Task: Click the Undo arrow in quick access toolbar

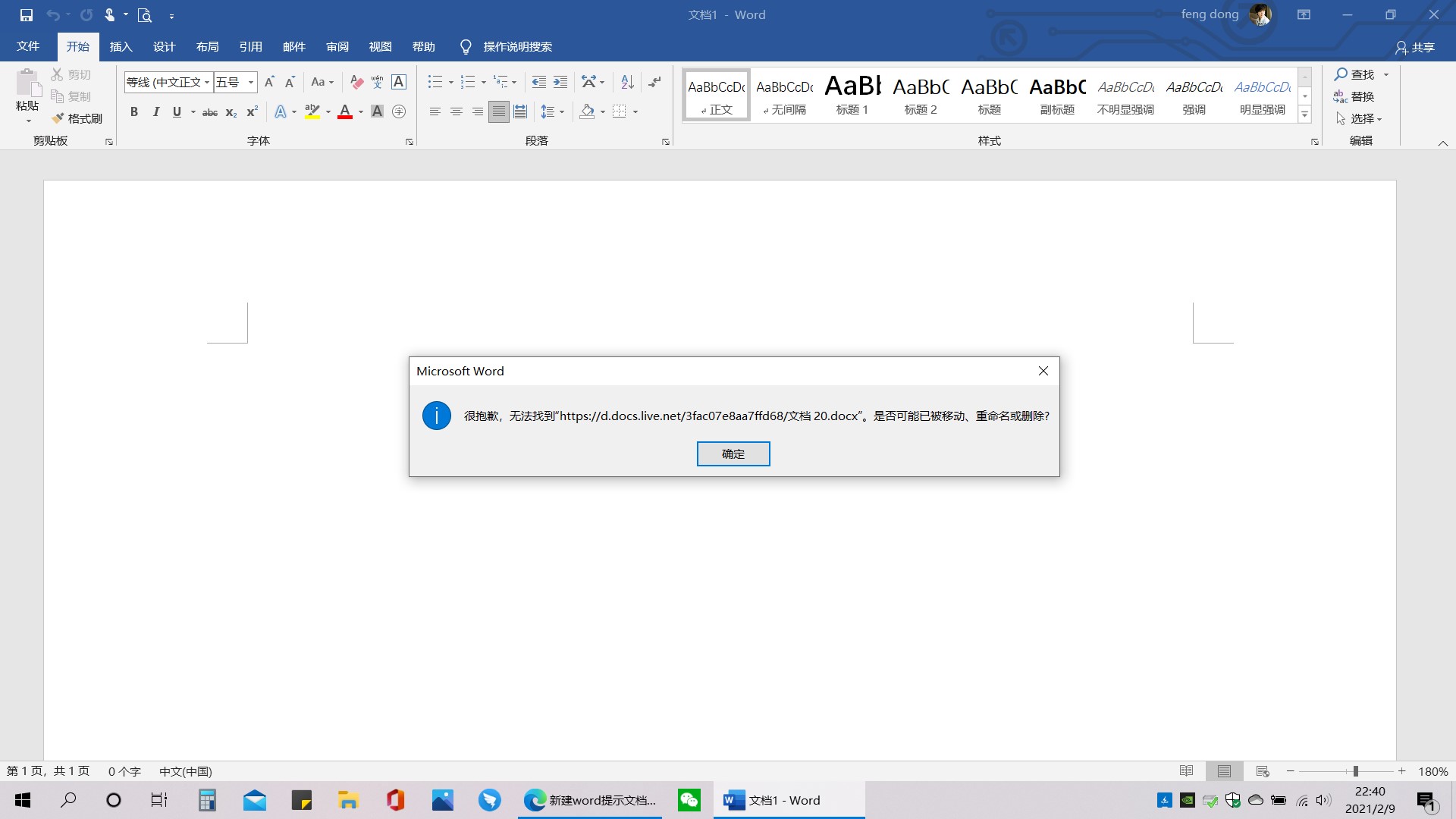Action: pyautogui.click(x=52, y=15)
